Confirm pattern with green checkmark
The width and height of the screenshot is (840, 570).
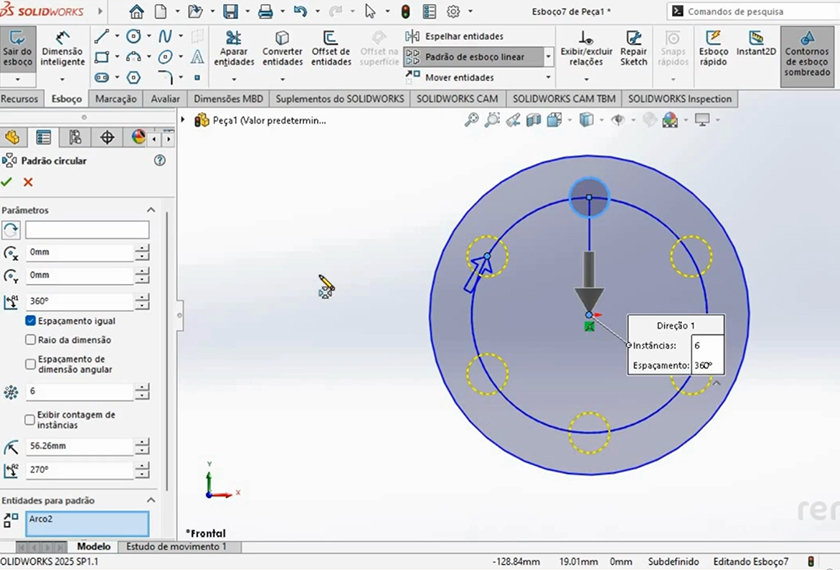(7, 182)
